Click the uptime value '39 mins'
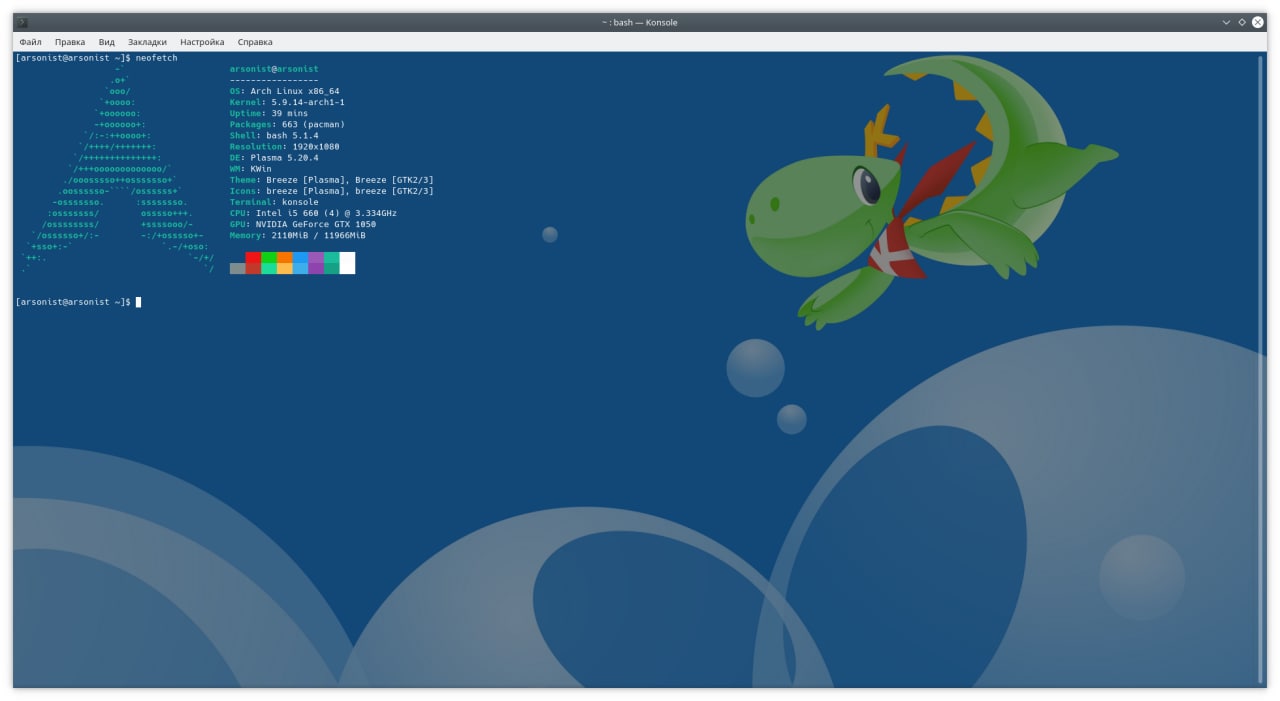Screen dimensions: 1280x701 pyautogui.click(x=290, y=113)
